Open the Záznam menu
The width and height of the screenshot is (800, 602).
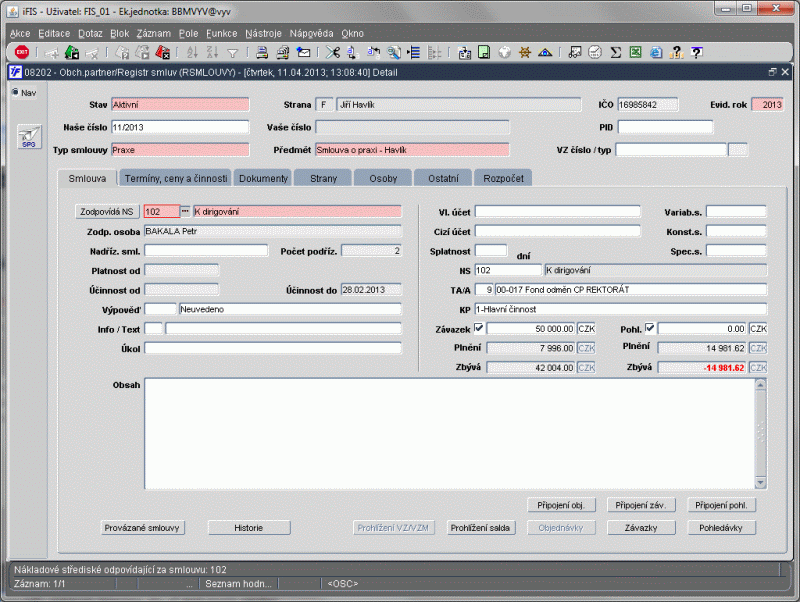(153, 33)
